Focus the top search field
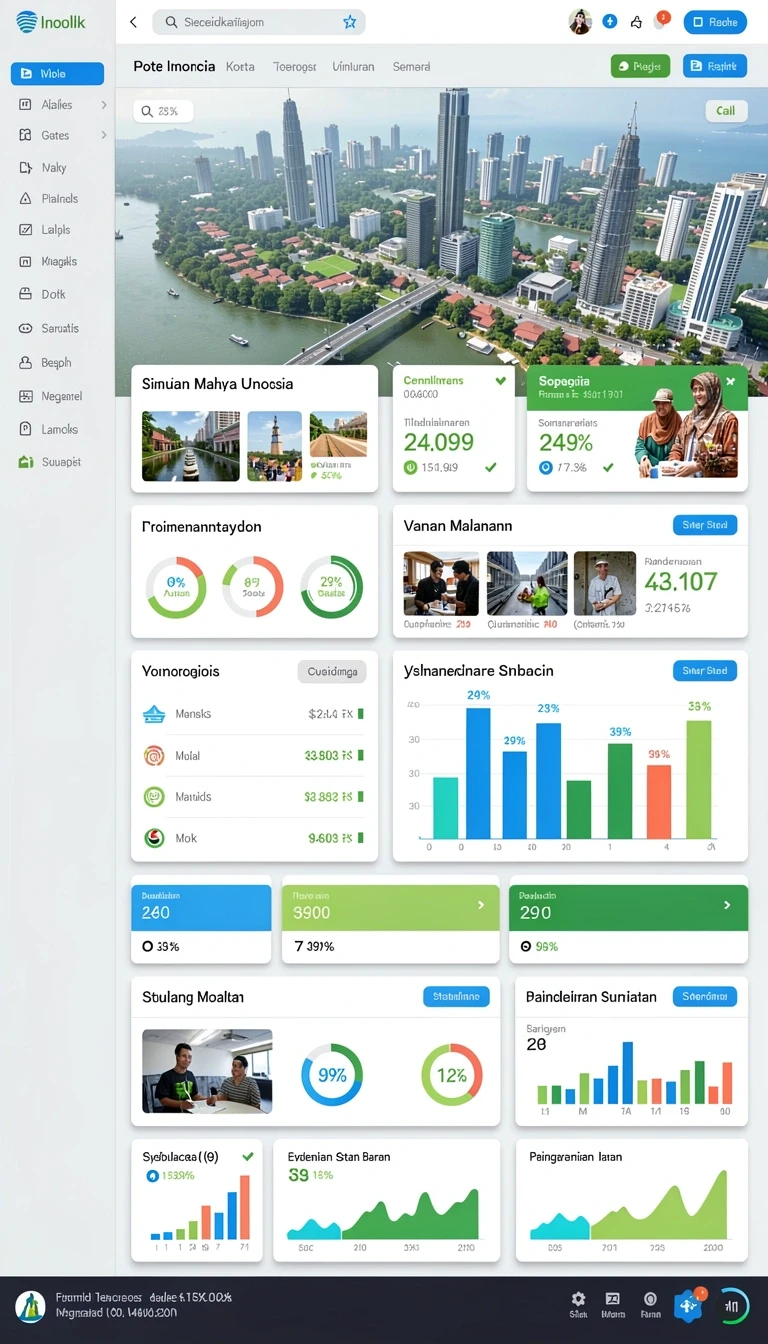Viewport: 768px width, 1344px height. (x=259, y=22)
